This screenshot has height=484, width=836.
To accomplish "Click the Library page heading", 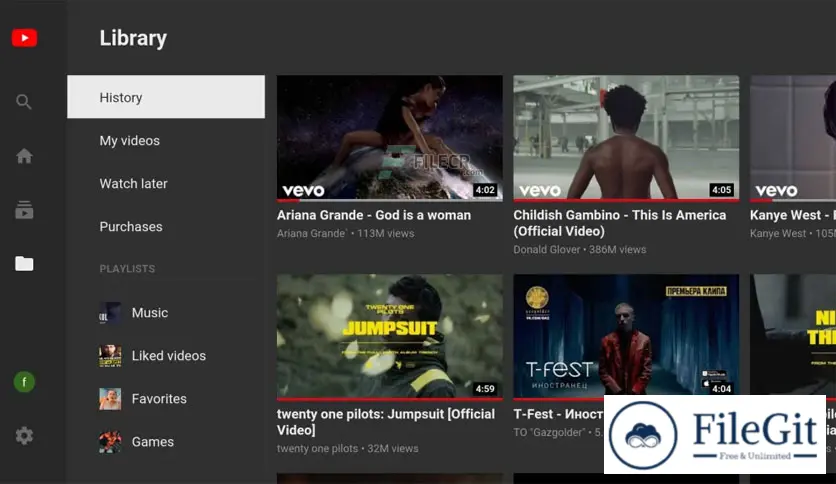I will tap(133, 38).
